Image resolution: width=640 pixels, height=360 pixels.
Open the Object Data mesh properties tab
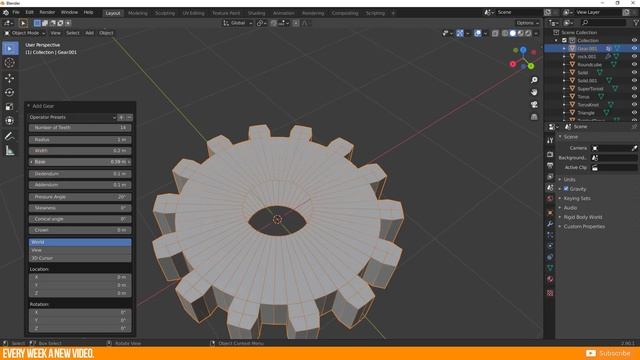pos(550,268)
